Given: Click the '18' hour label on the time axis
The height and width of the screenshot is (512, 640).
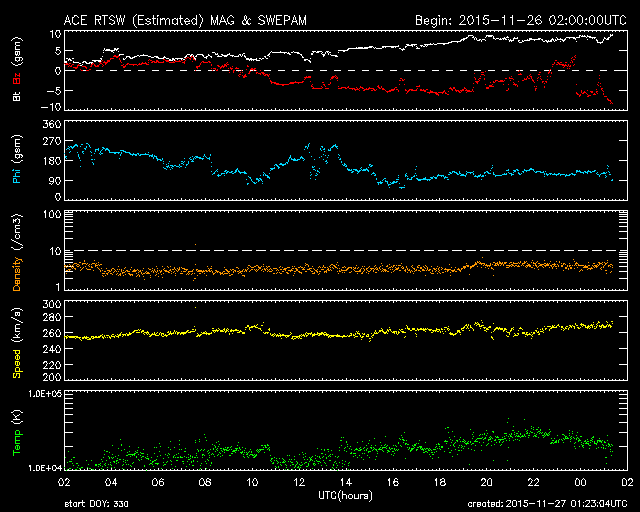Looking at the screenshot, I should pos(440,482).
